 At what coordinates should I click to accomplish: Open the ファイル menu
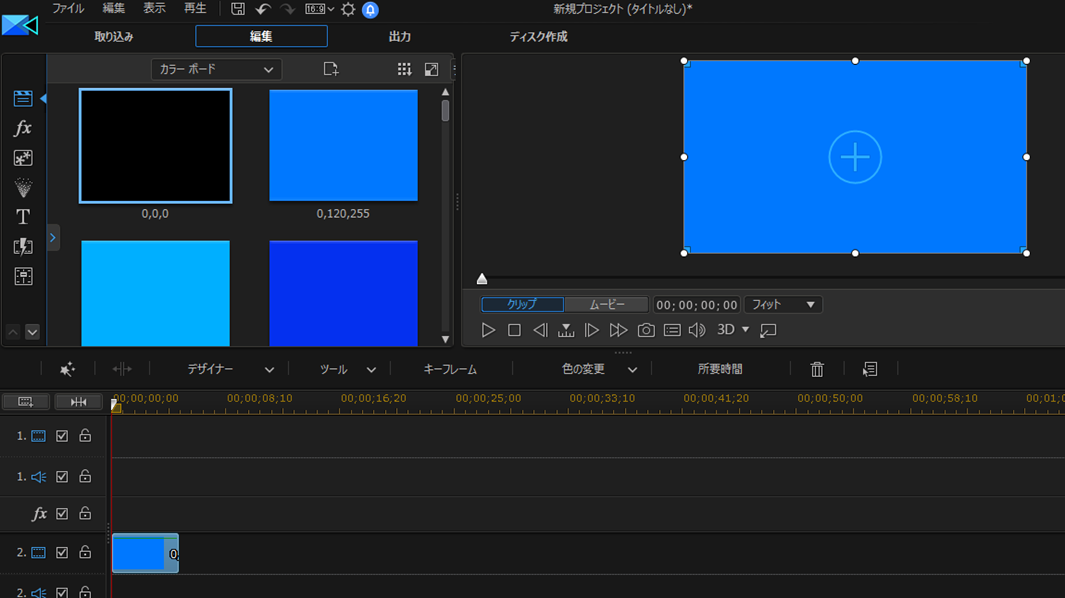tap(68, 9)
